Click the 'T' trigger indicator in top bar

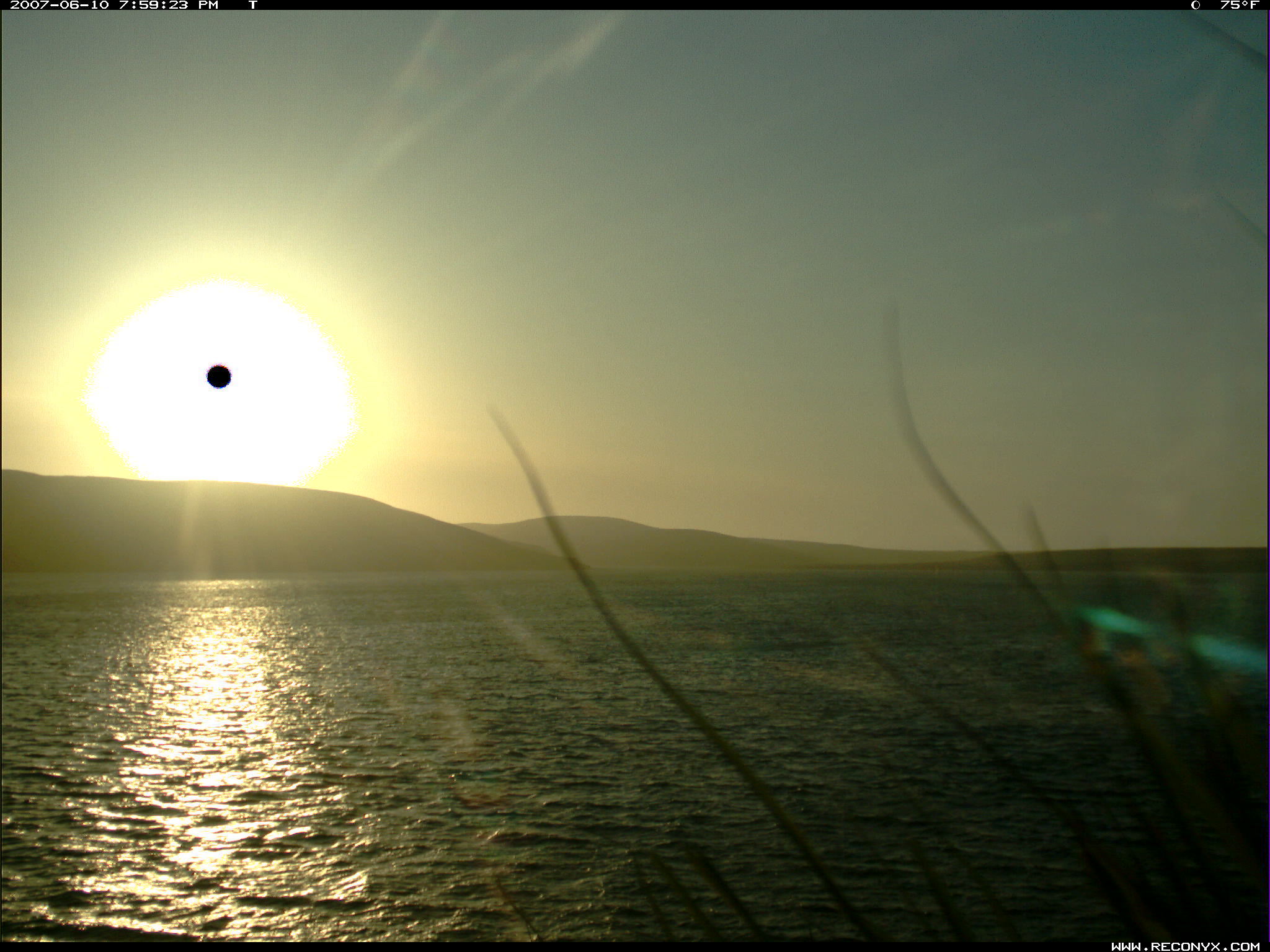point(252,5)
